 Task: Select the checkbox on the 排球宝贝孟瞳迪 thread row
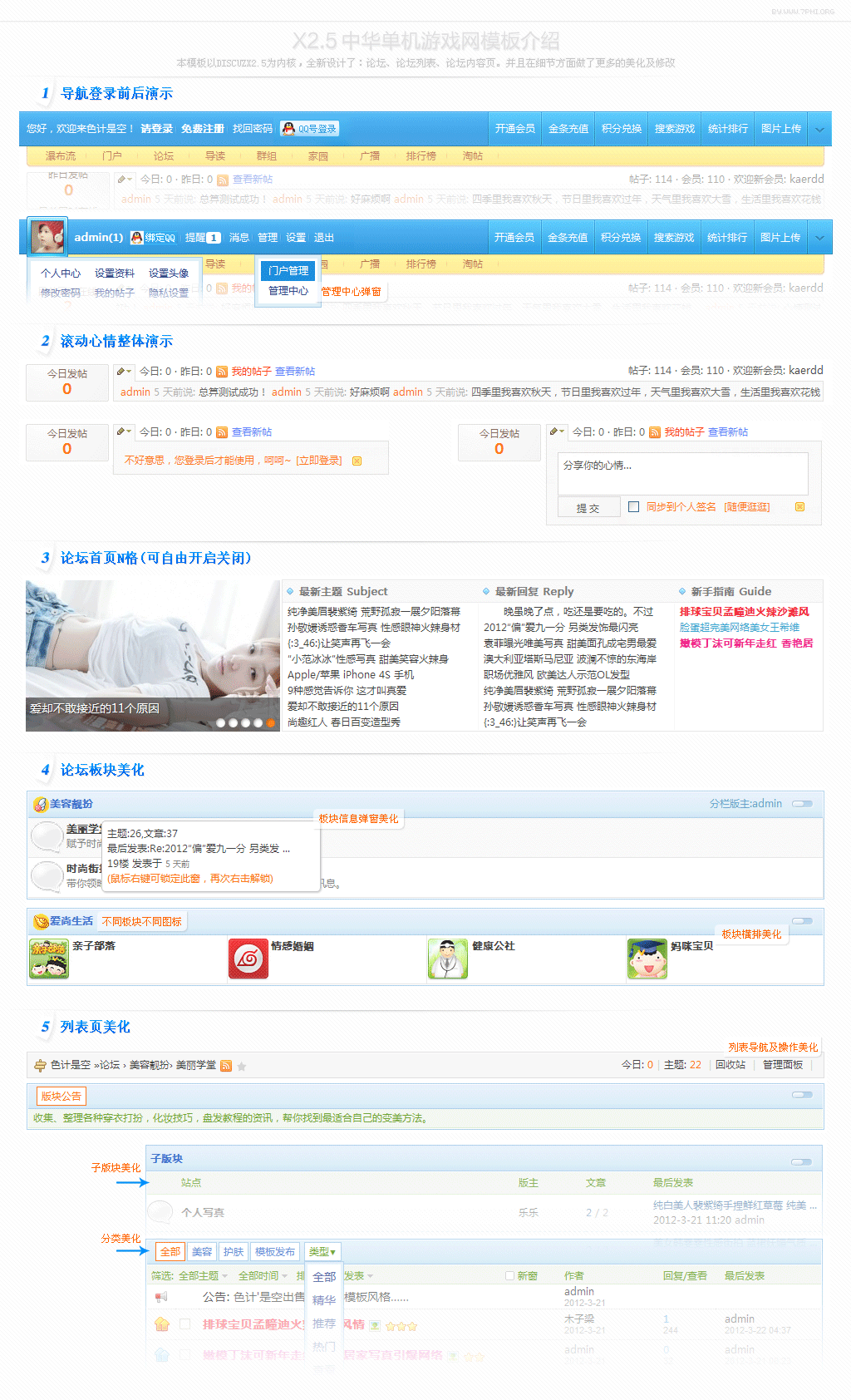[185, 1324]
